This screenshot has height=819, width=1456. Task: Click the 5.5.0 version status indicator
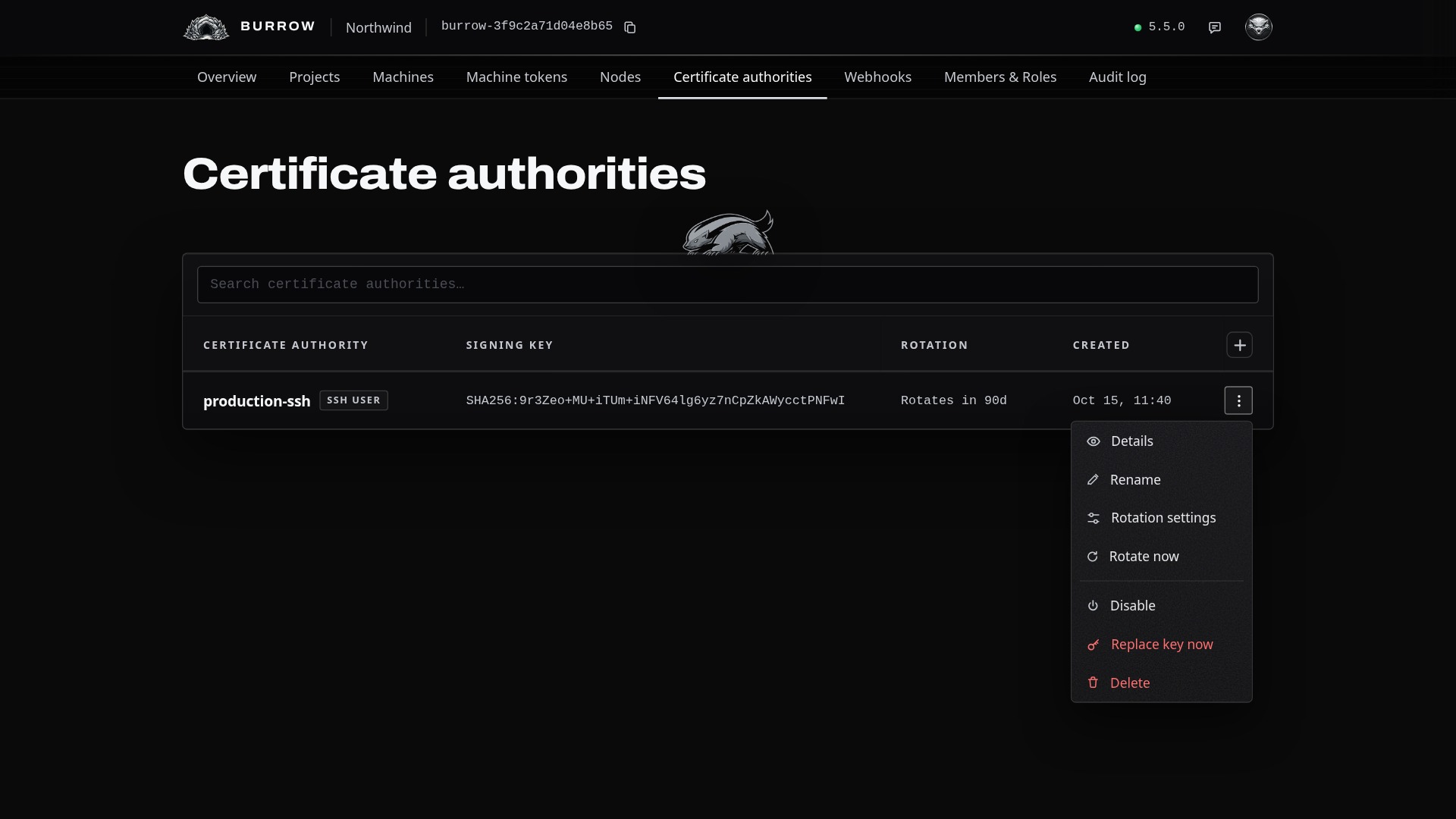click(x=1159, y=27)
